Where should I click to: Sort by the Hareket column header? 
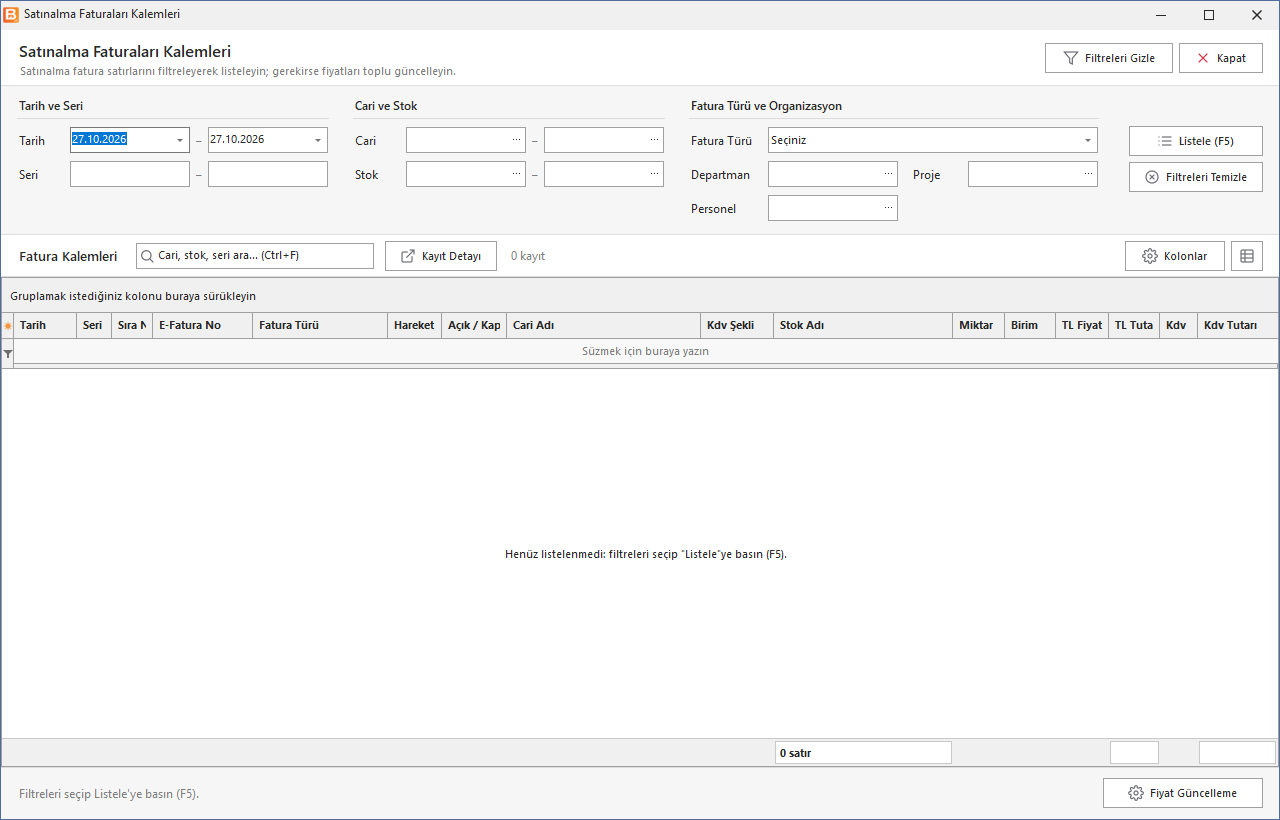414,325
